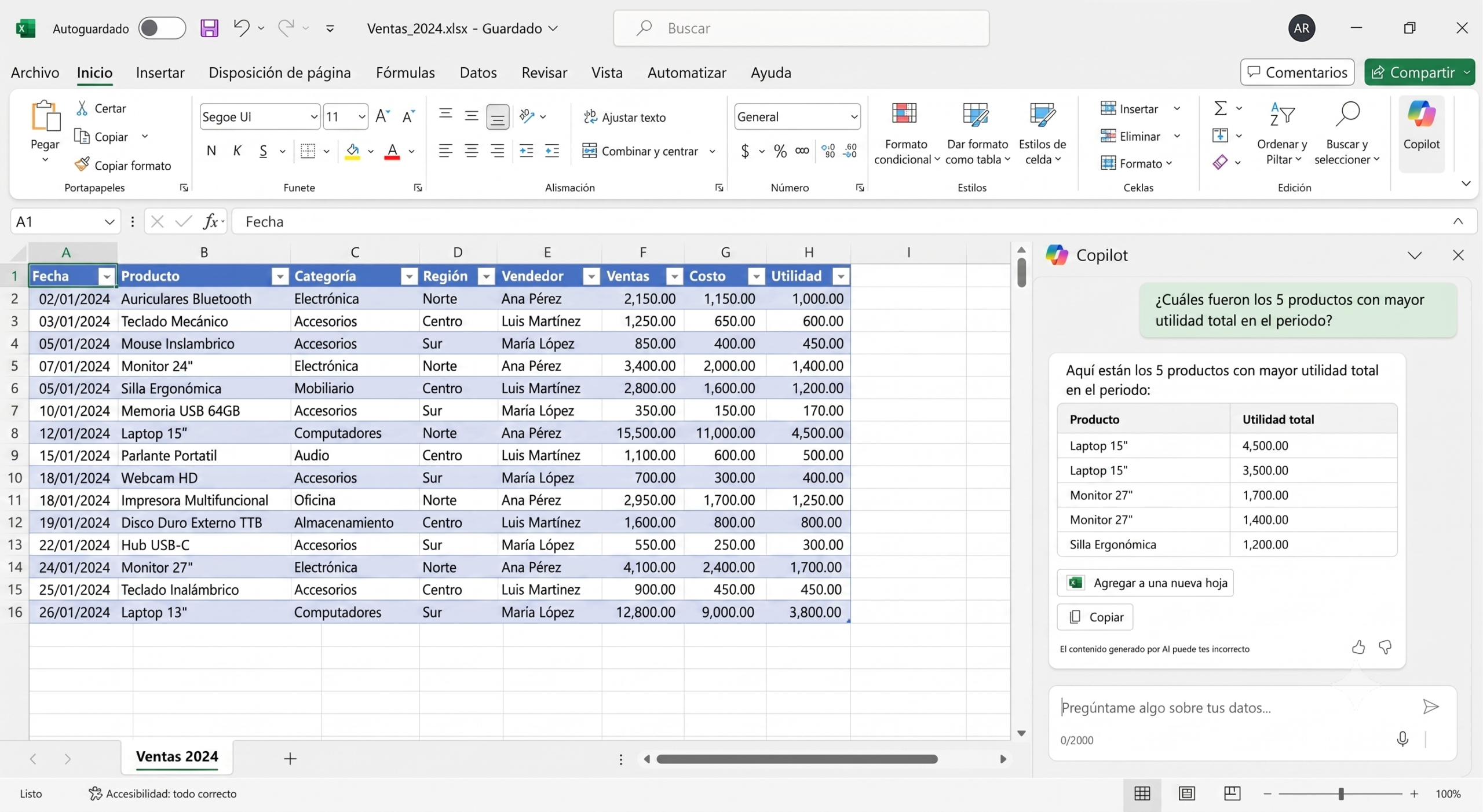Image resolution: width=1483 pixels, height=812 pixels.
Task: Switch to Page Break preview in status bar
Action: coord(1232,793)
